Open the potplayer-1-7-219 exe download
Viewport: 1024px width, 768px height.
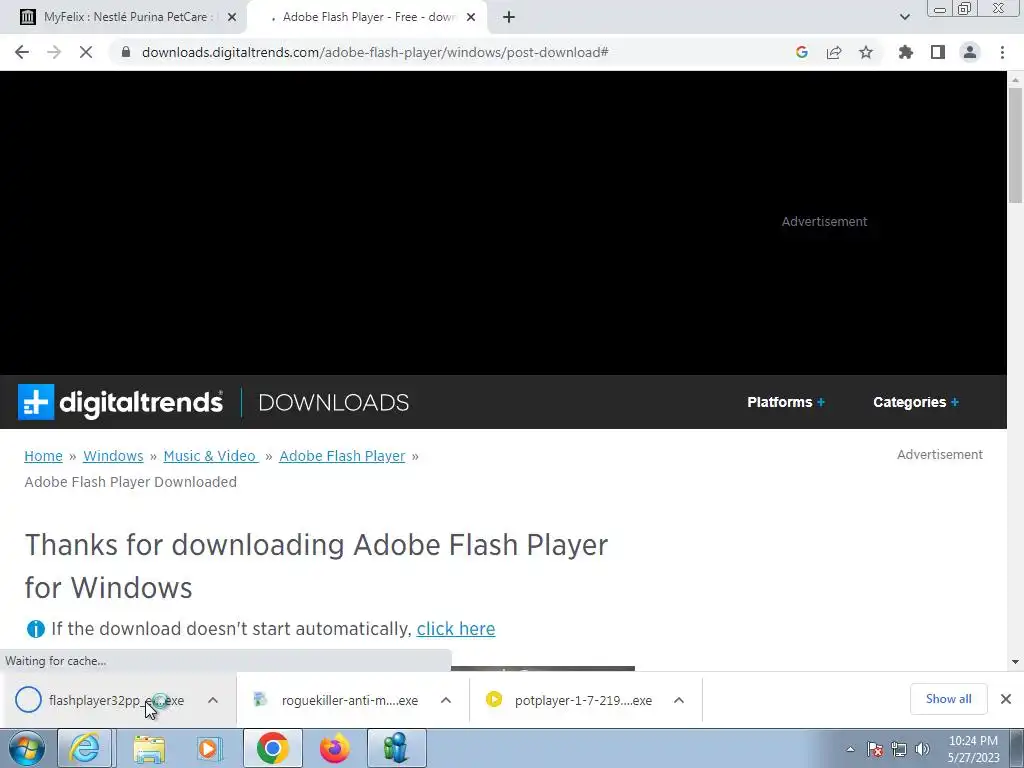click(x=570, y=700)
